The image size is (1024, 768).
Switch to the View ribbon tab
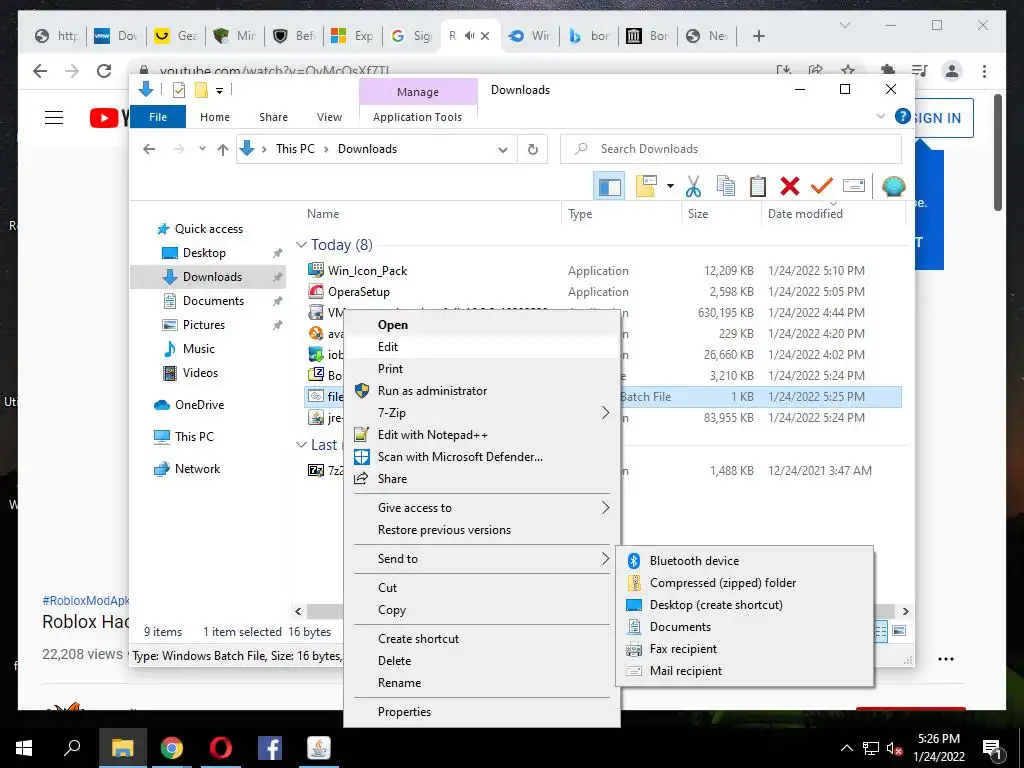[329, 117]
